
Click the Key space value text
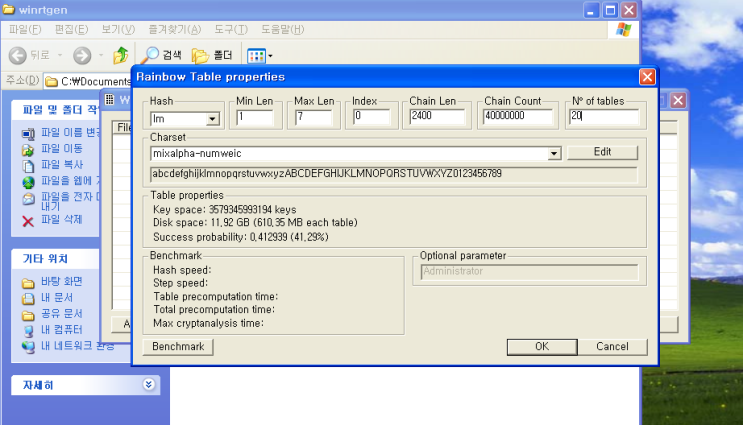252,210
